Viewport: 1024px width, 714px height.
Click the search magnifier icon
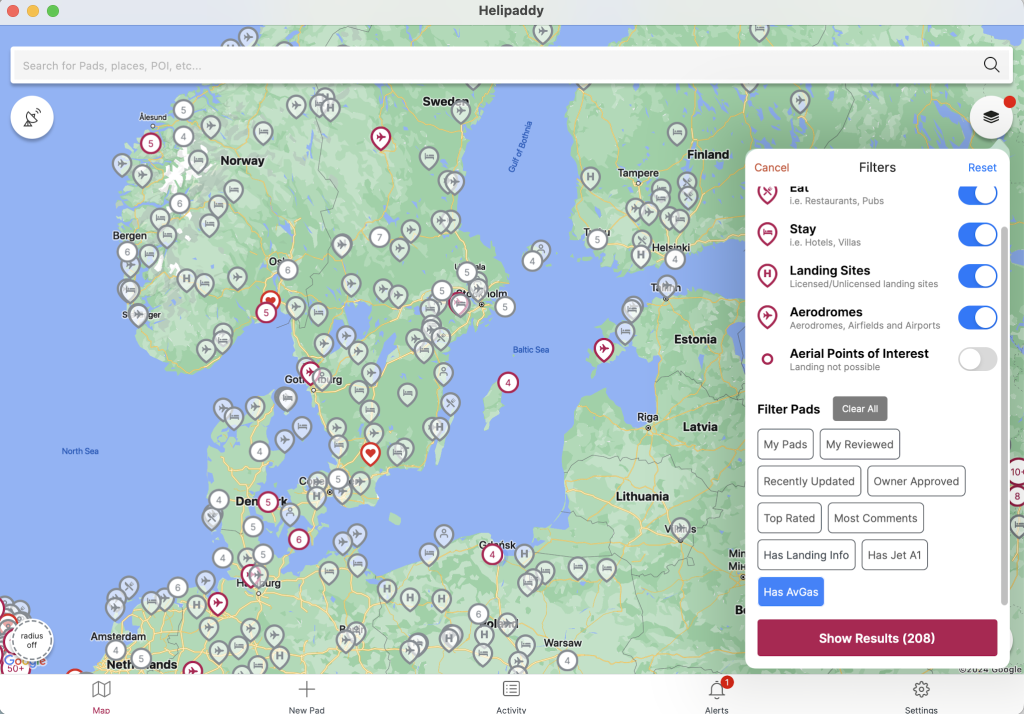[991, 65]
